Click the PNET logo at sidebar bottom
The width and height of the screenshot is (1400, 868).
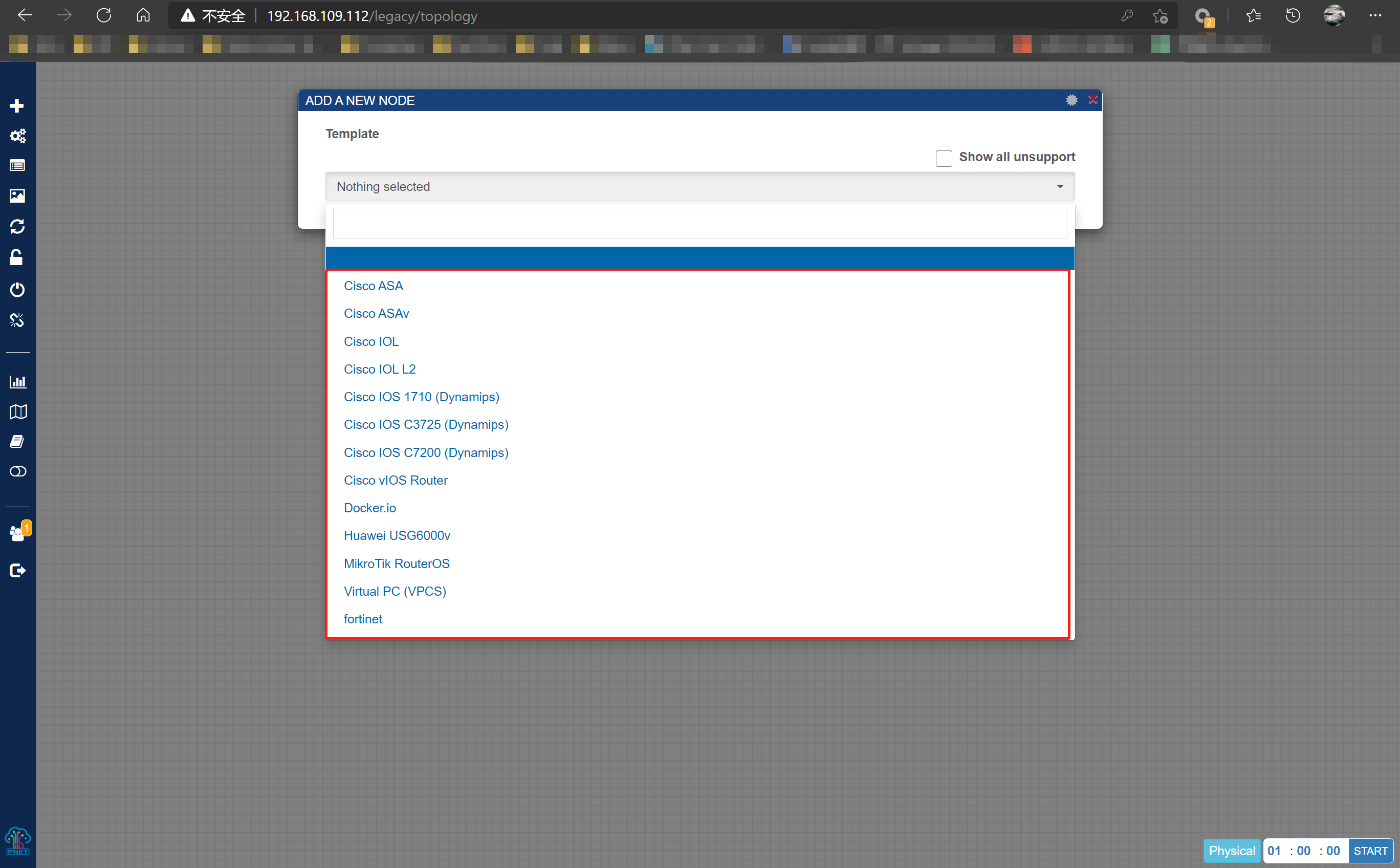click(18, 841)
